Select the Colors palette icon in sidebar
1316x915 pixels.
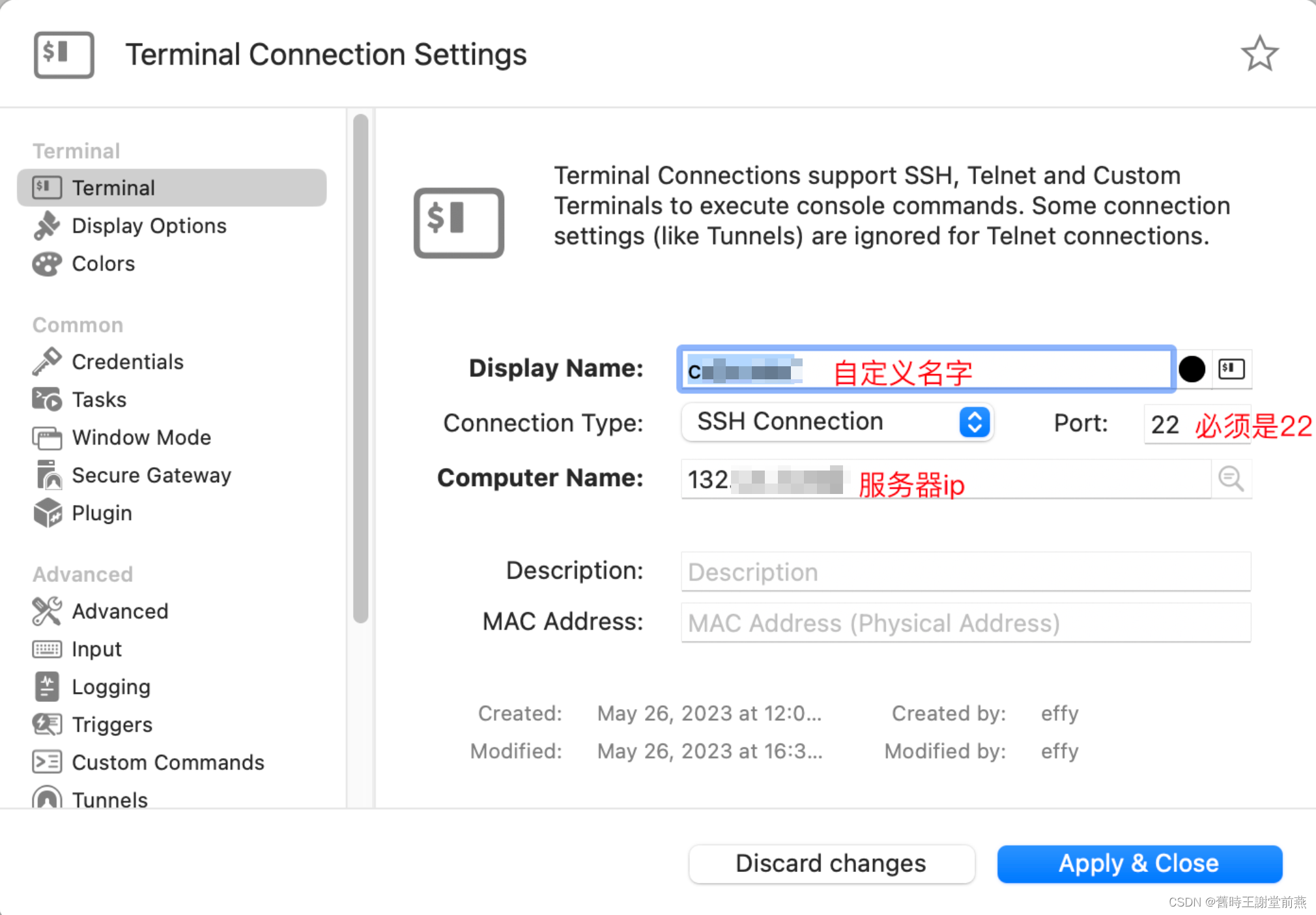coord(46,264)
